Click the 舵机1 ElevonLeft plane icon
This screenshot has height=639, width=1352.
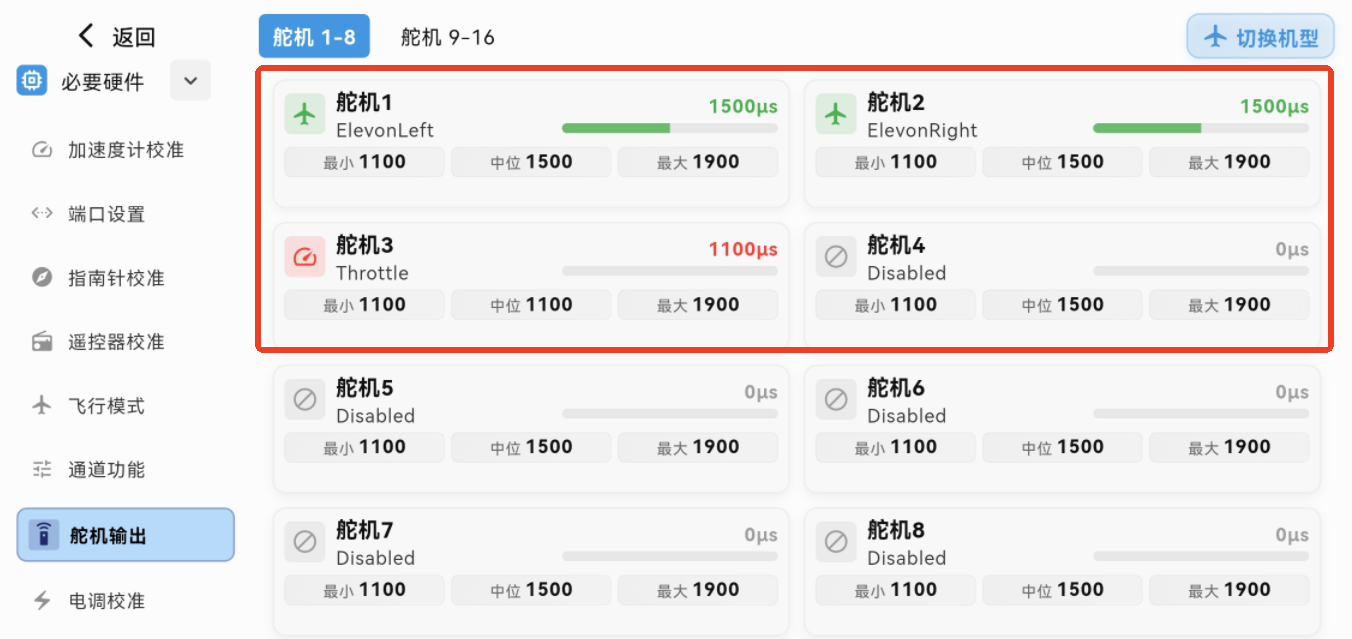(305, 115)
